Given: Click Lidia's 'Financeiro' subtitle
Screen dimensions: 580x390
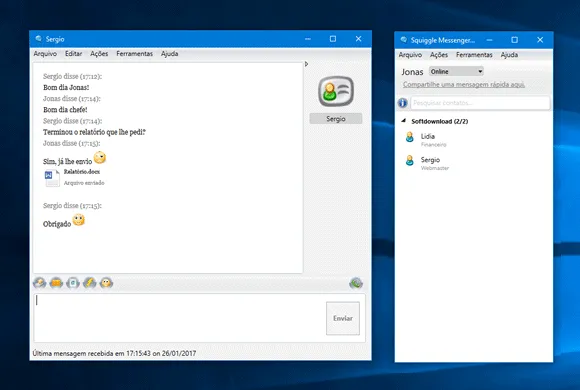Looking at the screenshot, I should [x=434, y=145].
